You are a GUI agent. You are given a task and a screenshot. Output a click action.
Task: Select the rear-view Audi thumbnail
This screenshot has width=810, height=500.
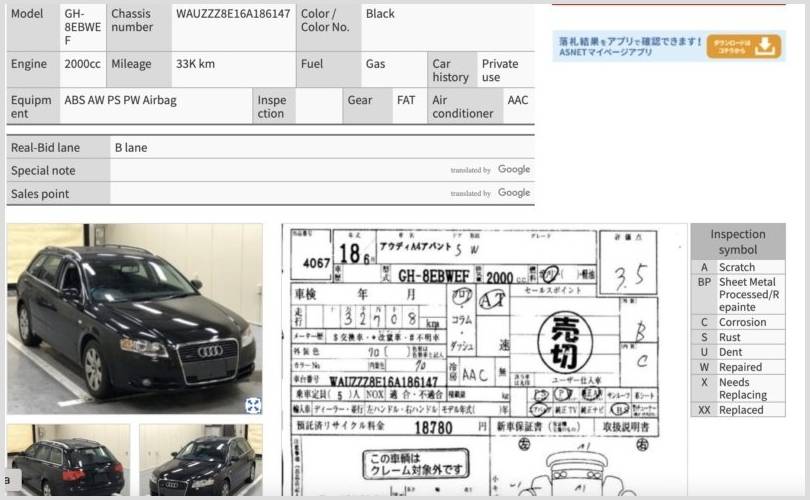pos(68,460)
